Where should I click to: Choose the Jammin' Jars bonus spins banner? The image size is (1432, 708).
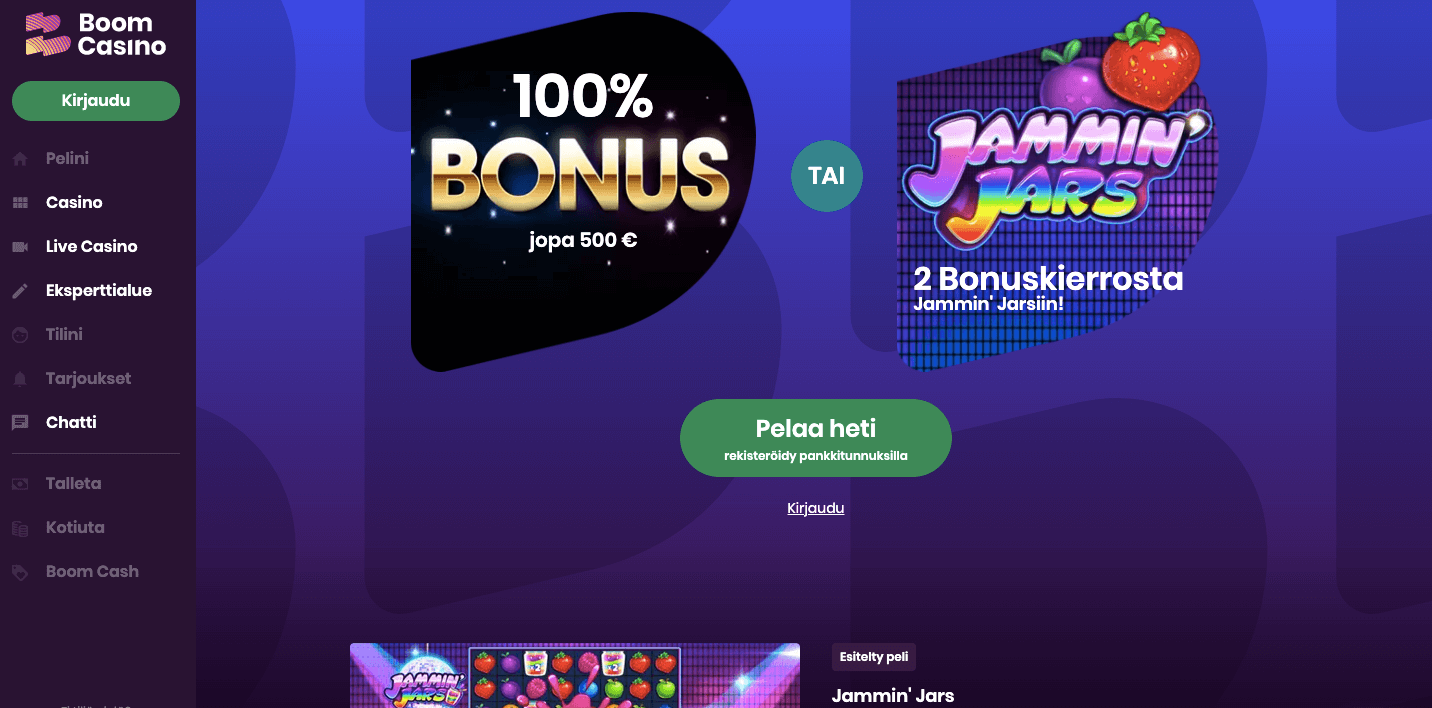coord(1055,192)
